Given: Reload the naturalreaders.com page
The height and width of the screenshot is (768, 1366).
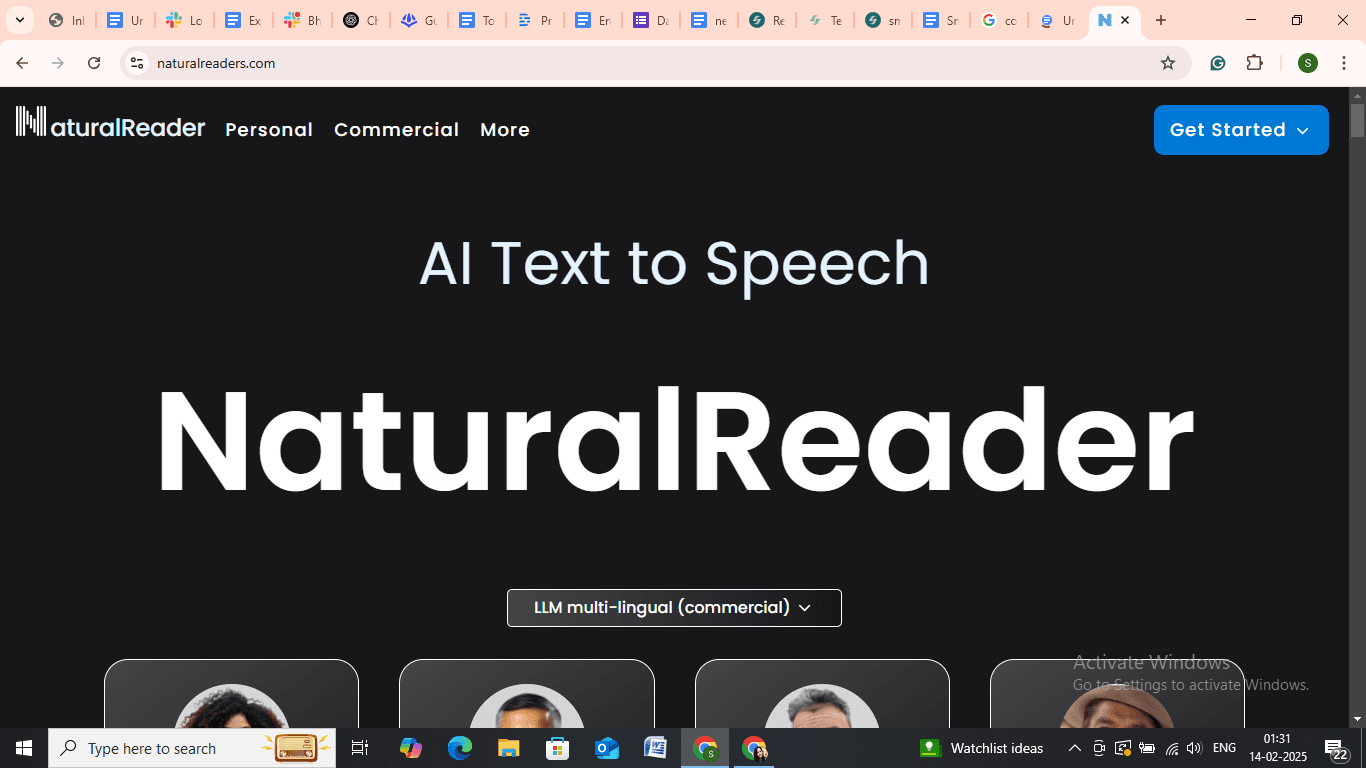Looking at the screenshot, I should (94, 63).
